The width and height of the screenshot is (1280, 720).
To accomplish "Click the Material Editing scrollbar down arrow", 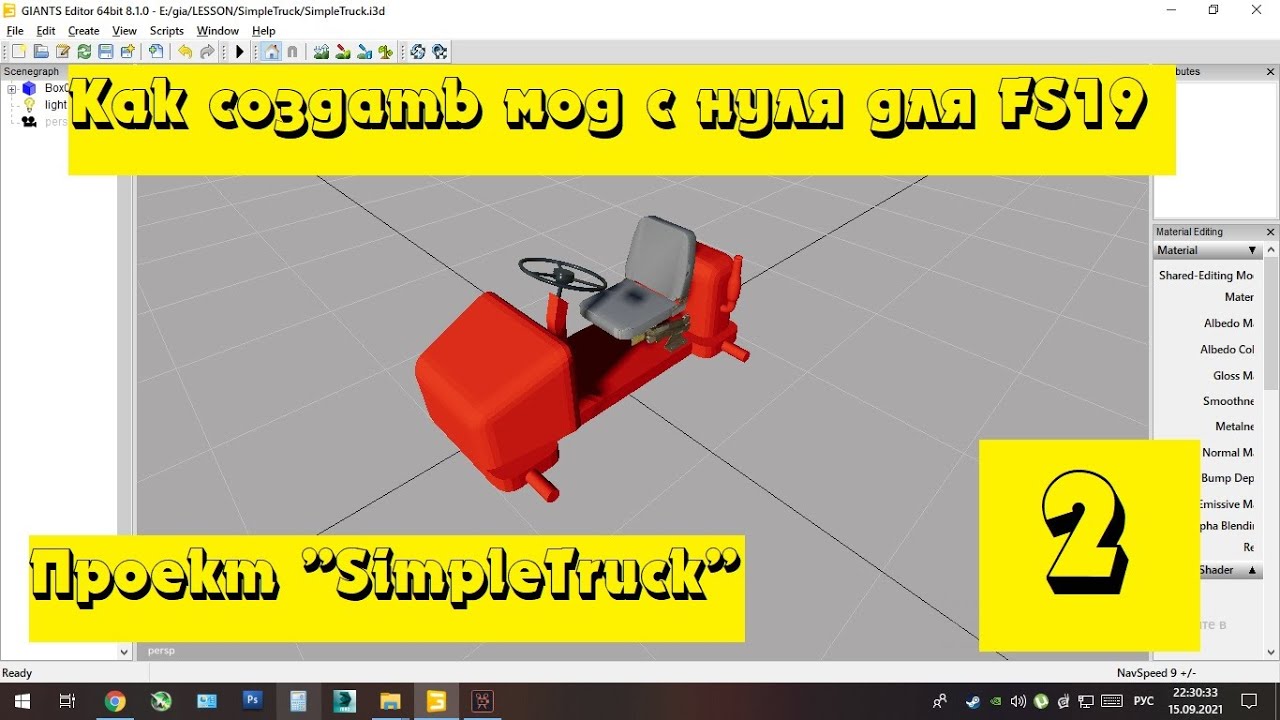I will [x=1271, y=652].
